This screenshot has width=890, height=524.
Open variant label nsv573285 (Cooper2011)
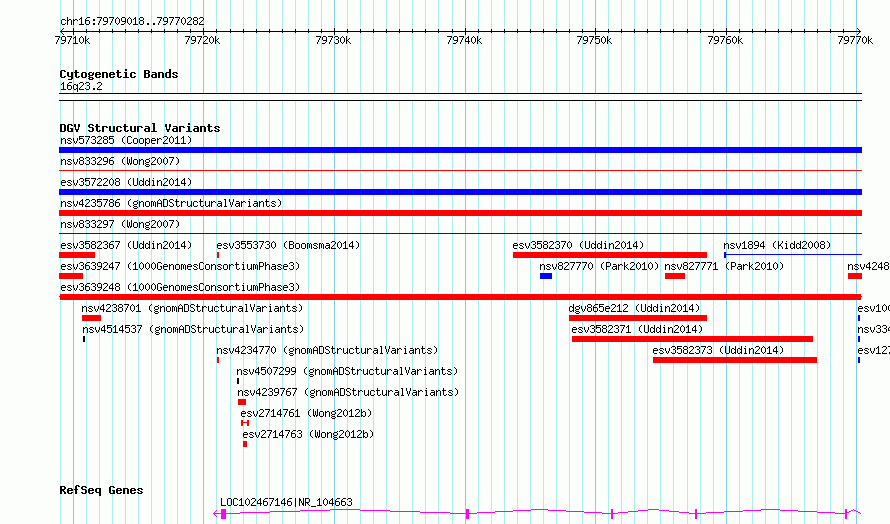tap(126, 140)
